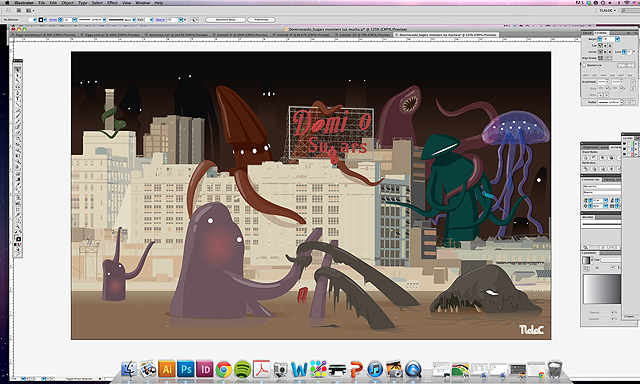This screenshot has width=640, height=384.
Task: Open the Type menu
Action: click(x=82, y=2)
